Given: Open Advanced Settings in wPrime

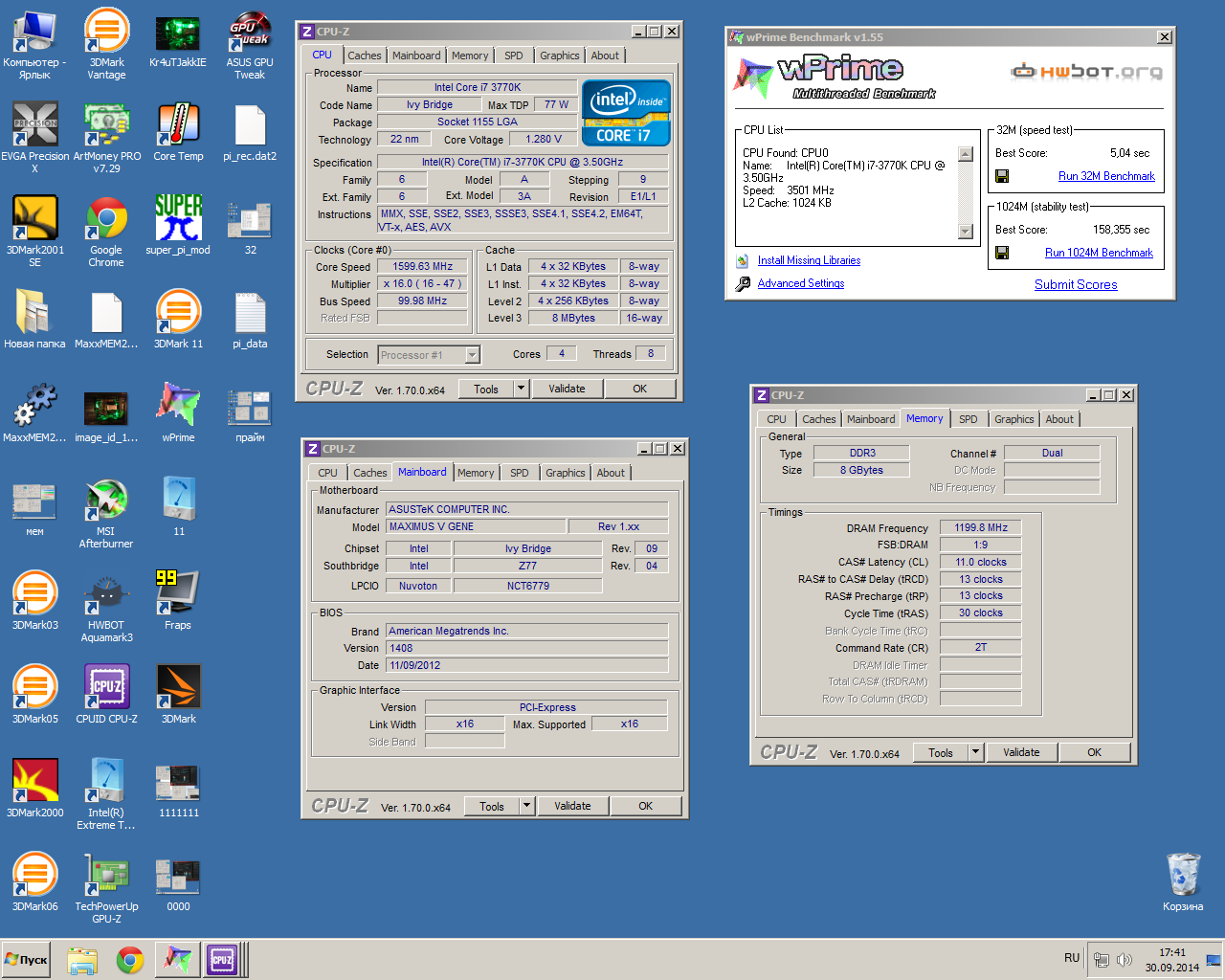Looking at the screenshot, I should [801, 283].
